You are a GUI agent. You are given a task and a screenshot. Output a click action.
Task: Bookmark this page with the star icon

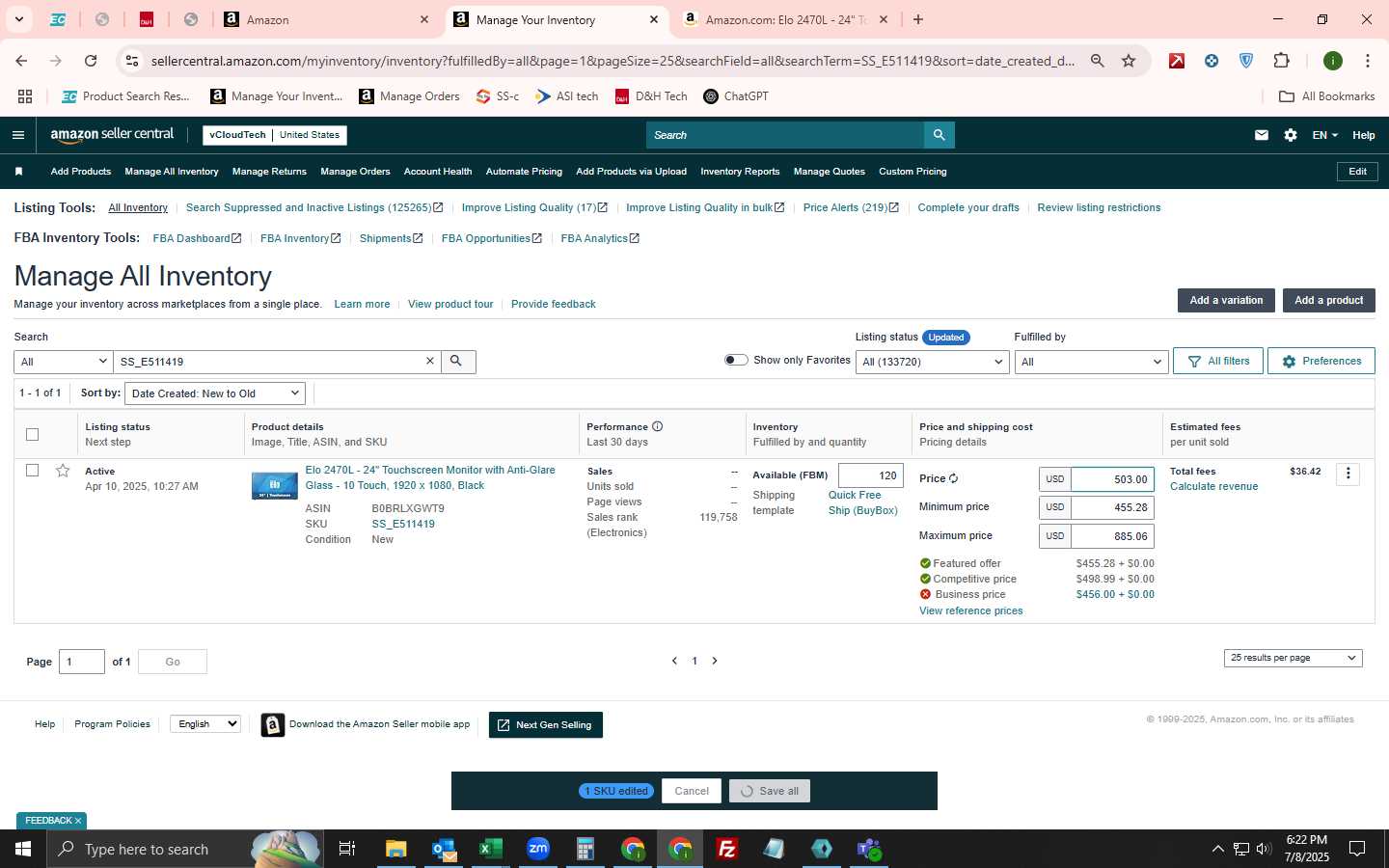[1129, 61]
